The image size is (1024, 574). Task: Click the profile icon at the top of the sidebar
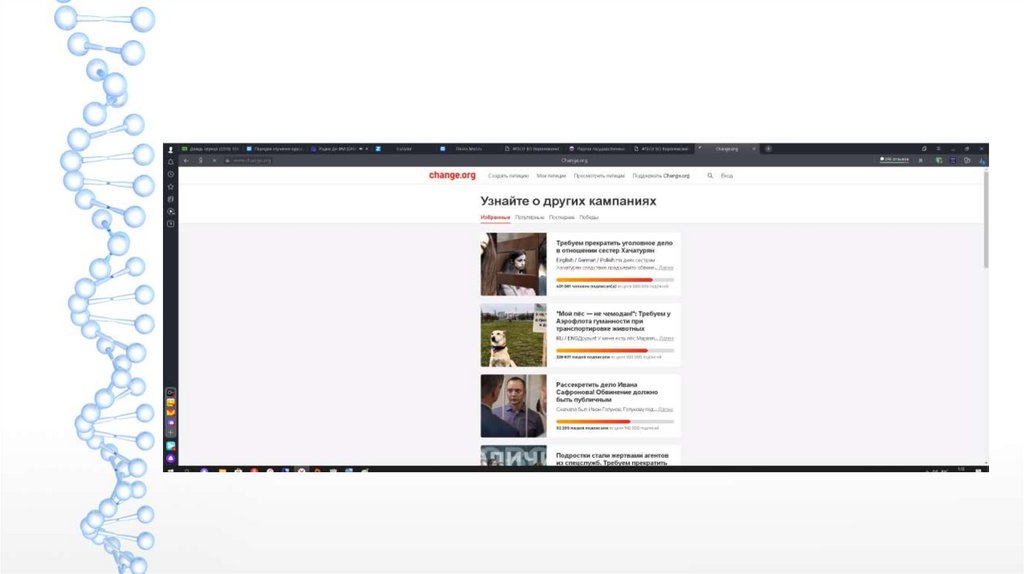click(170, 150)
